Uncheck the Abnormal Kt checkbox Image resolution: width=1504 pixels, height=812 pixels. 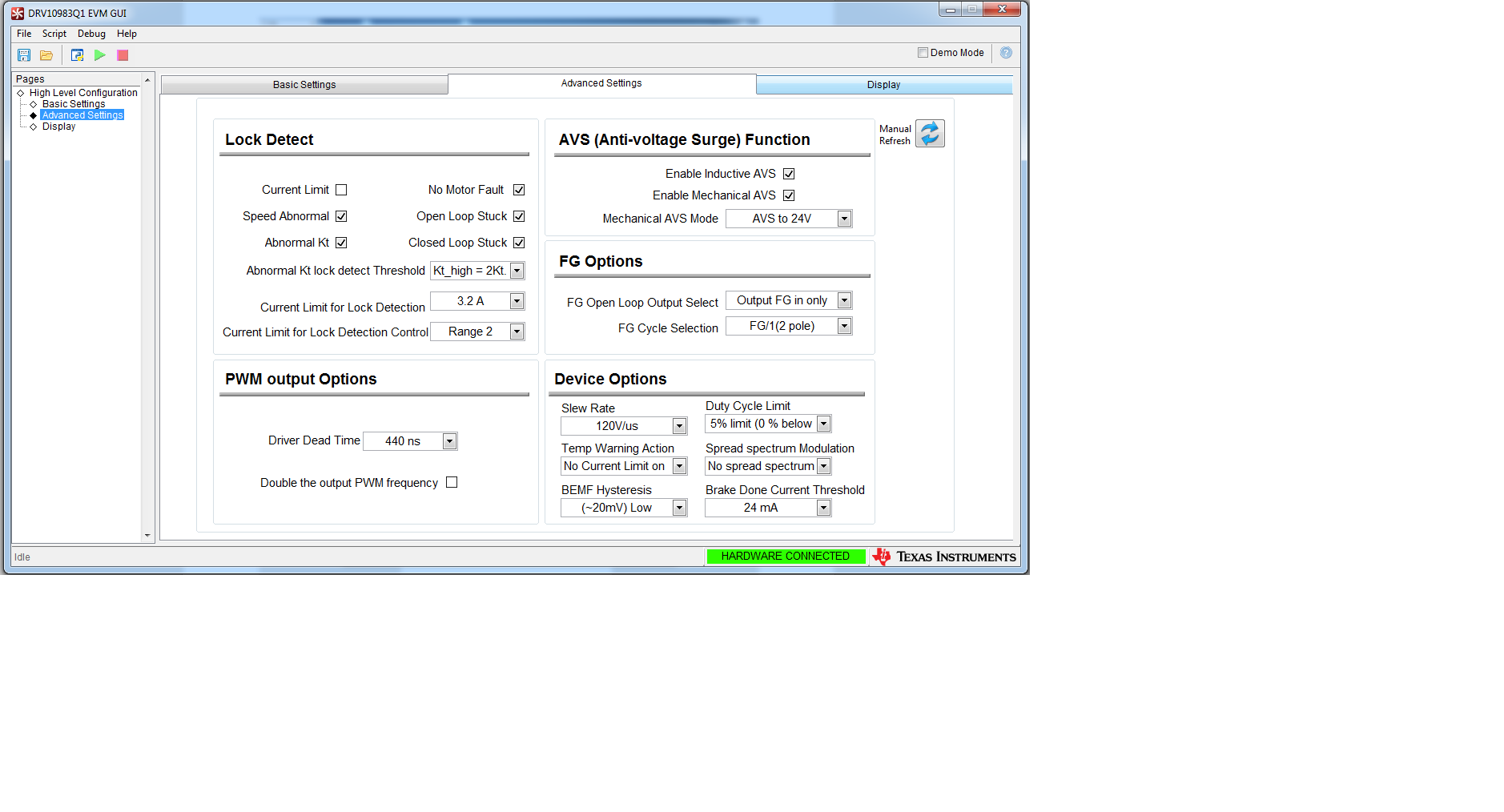tap(341, 243)
